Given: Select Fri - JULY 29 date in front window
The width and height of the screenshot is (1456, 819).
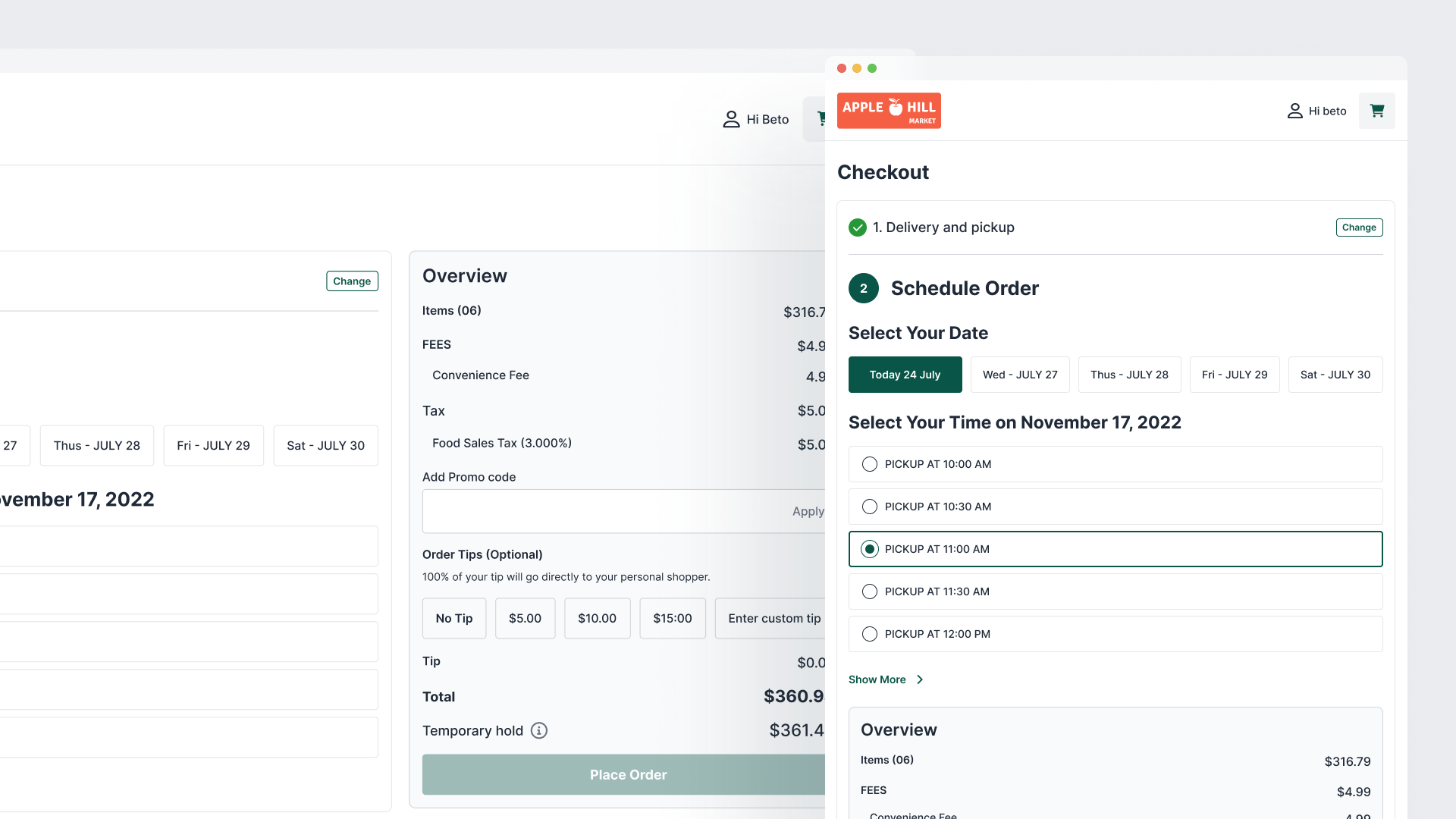Looking at the screenshot, I should pos(1235,375).
